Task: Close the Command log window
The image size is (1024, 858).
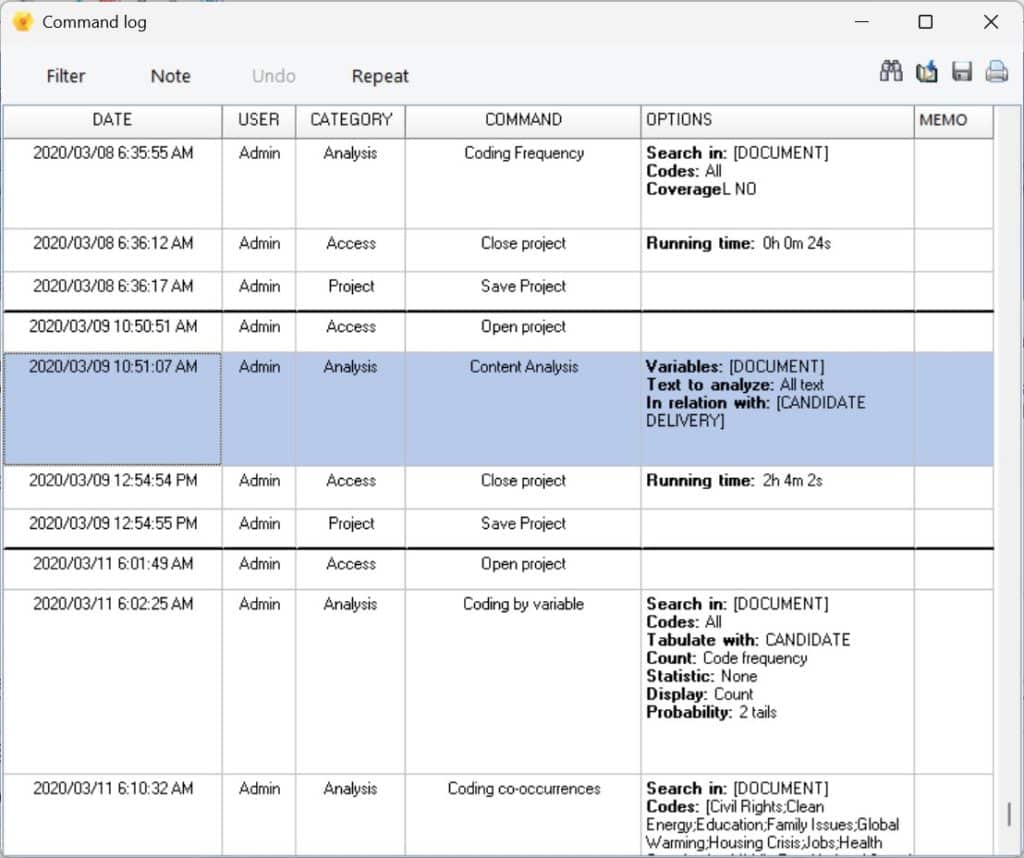Action: click(991, 22)
